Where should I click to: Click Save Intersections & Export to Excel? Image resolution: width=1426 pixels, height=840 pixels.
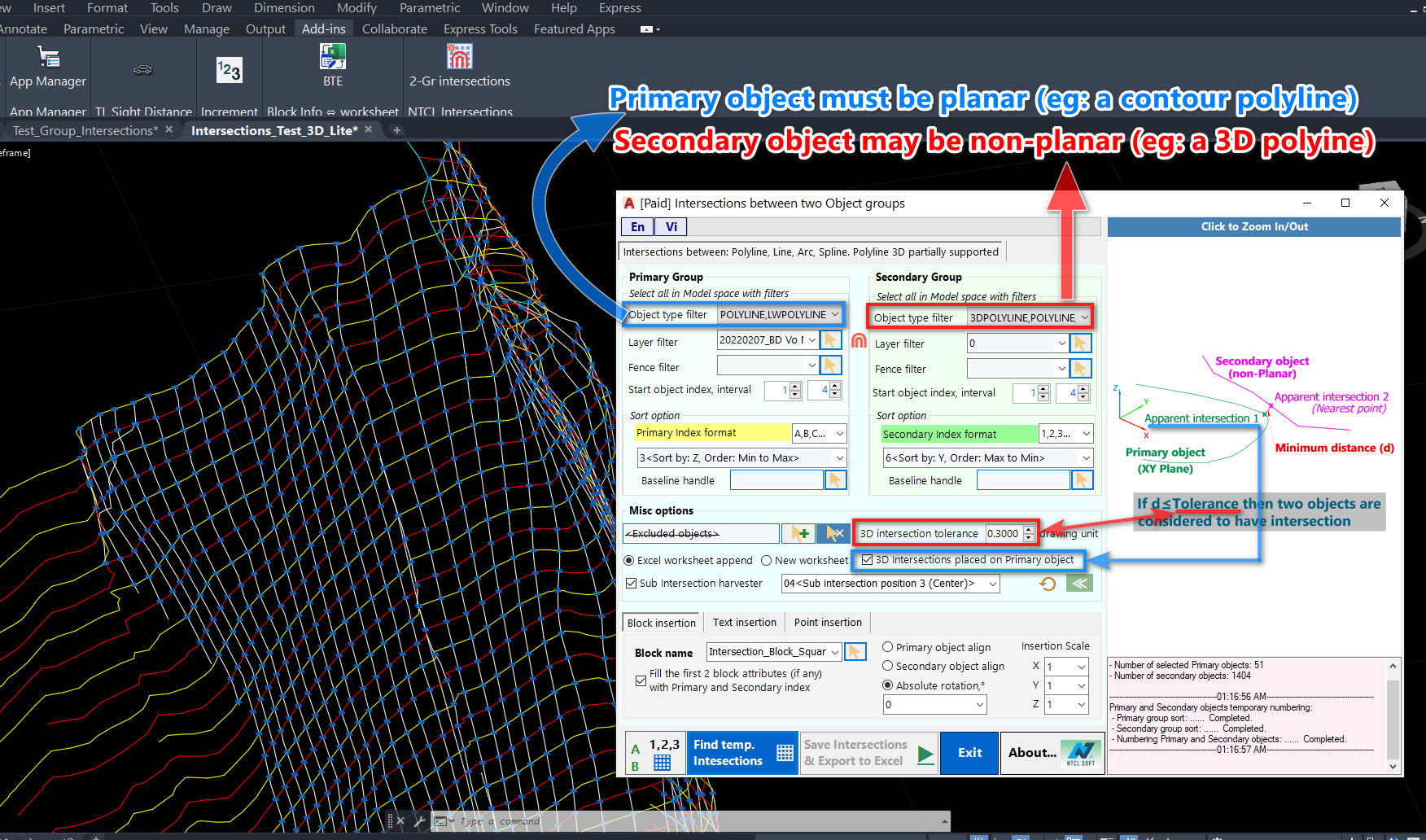tap(869, 753)
